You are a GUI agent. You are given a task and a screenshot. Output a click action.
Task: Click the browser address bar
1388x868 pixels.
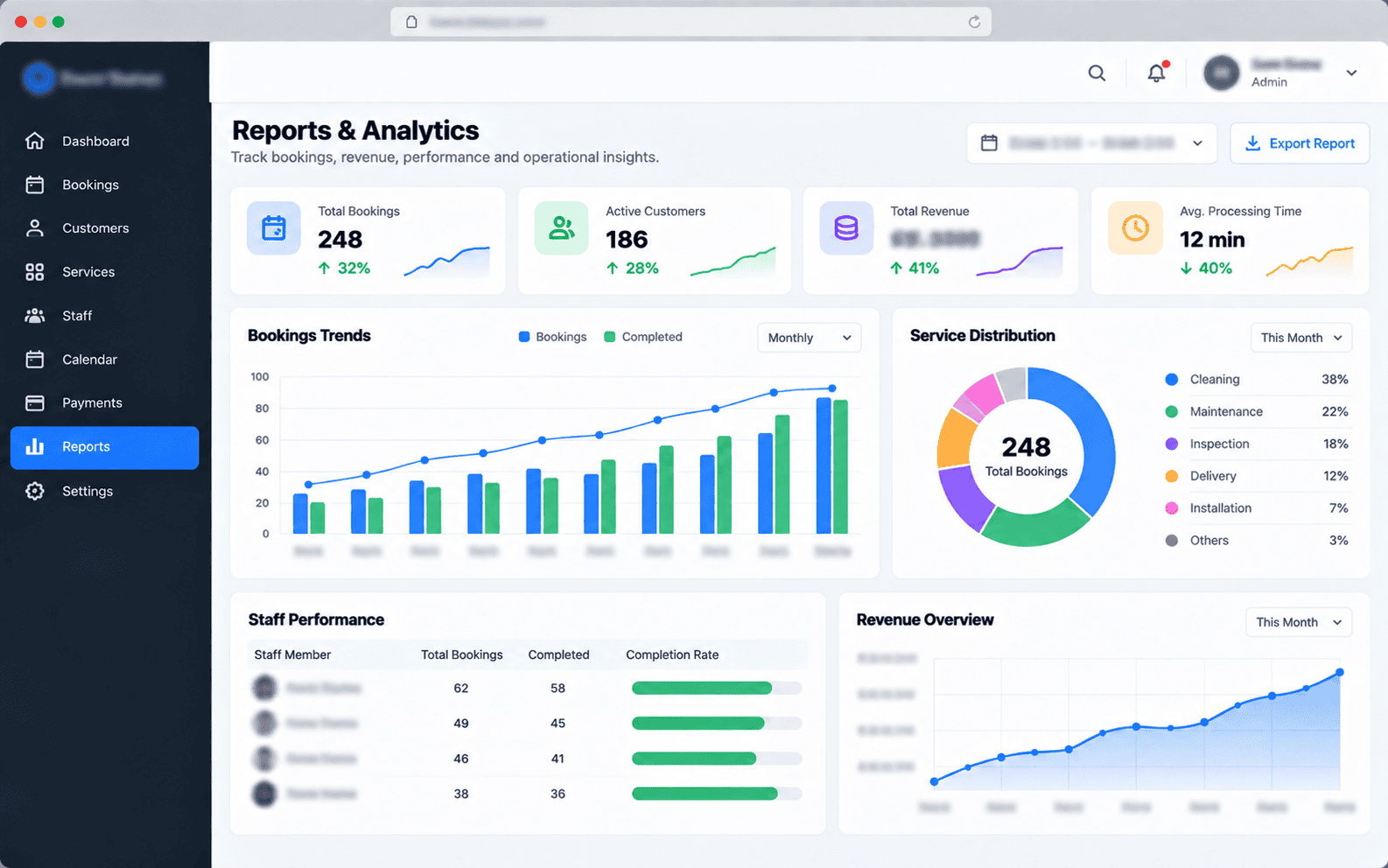coord(690,22)
